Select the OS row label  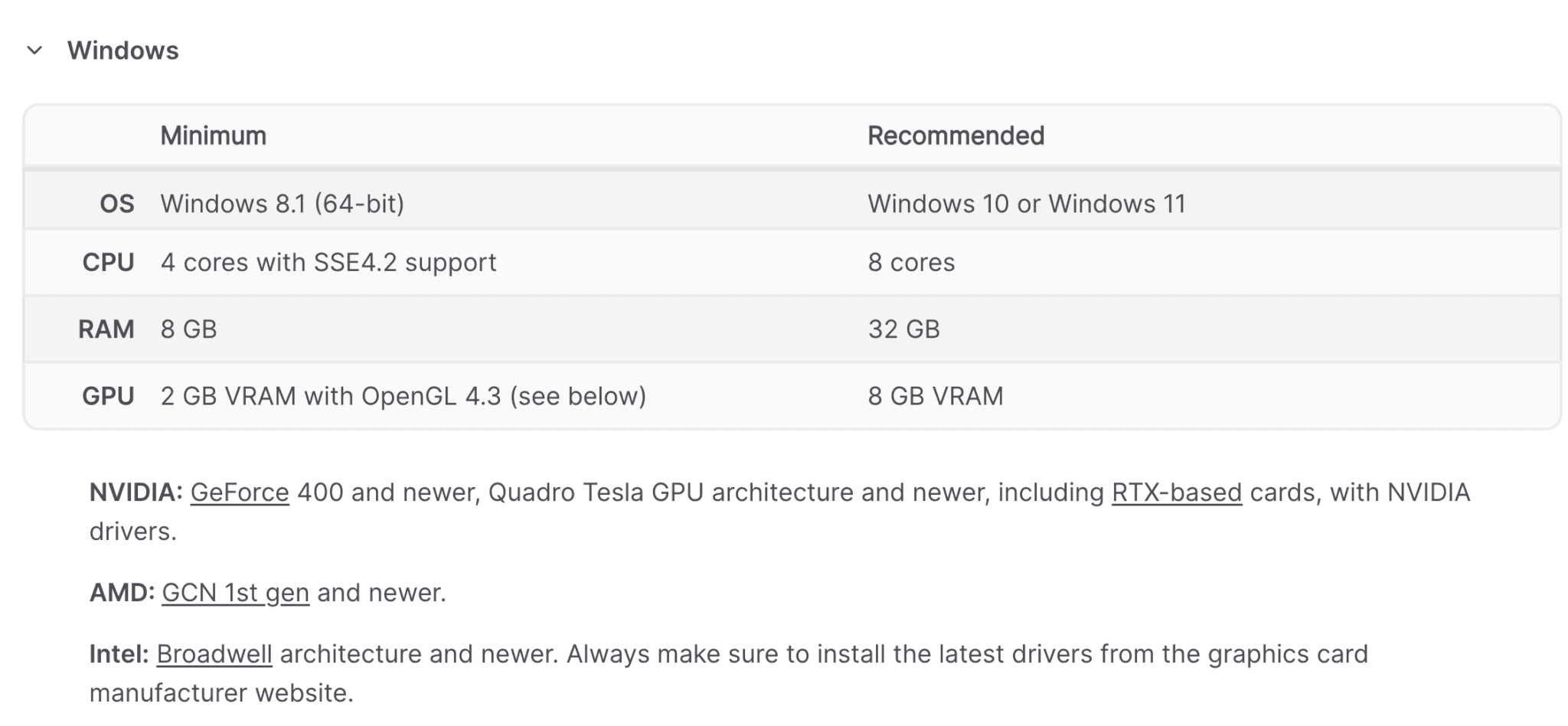point(116,204)
